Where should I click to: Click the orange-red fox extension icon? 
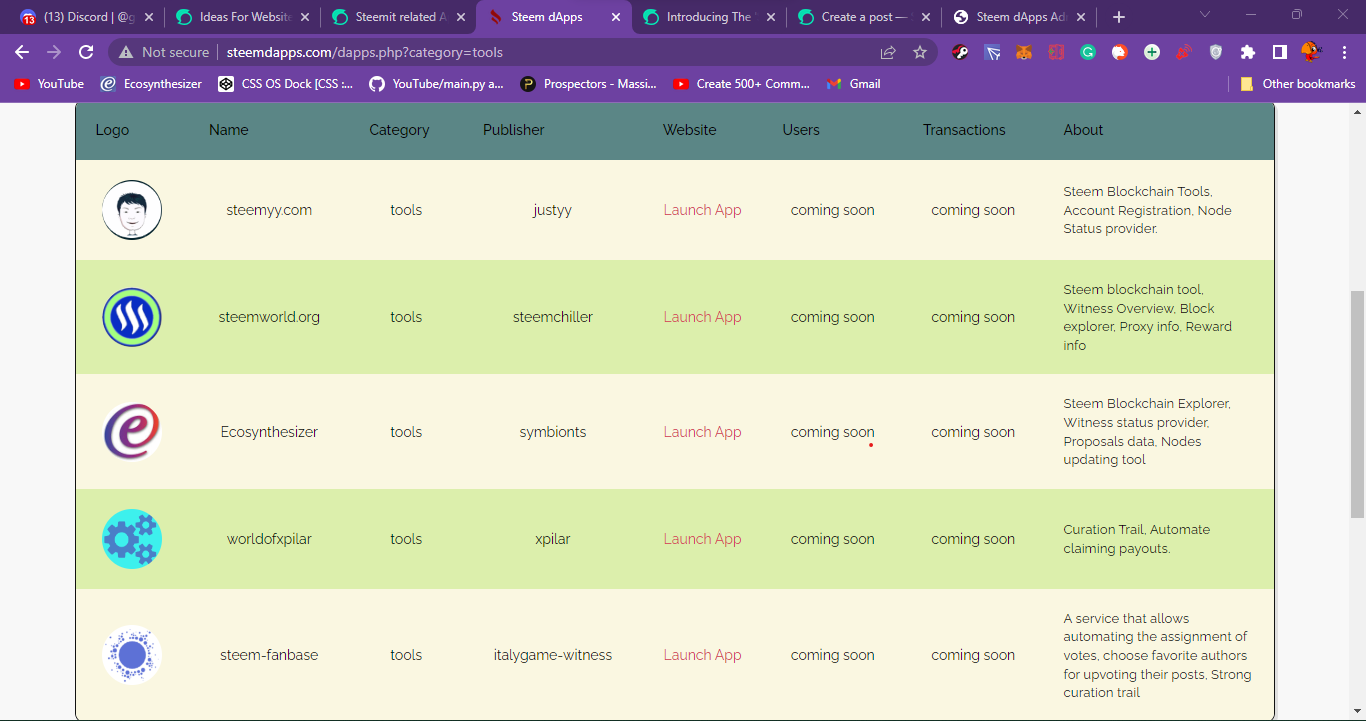pyautogui.click(x=1120, y=52)
